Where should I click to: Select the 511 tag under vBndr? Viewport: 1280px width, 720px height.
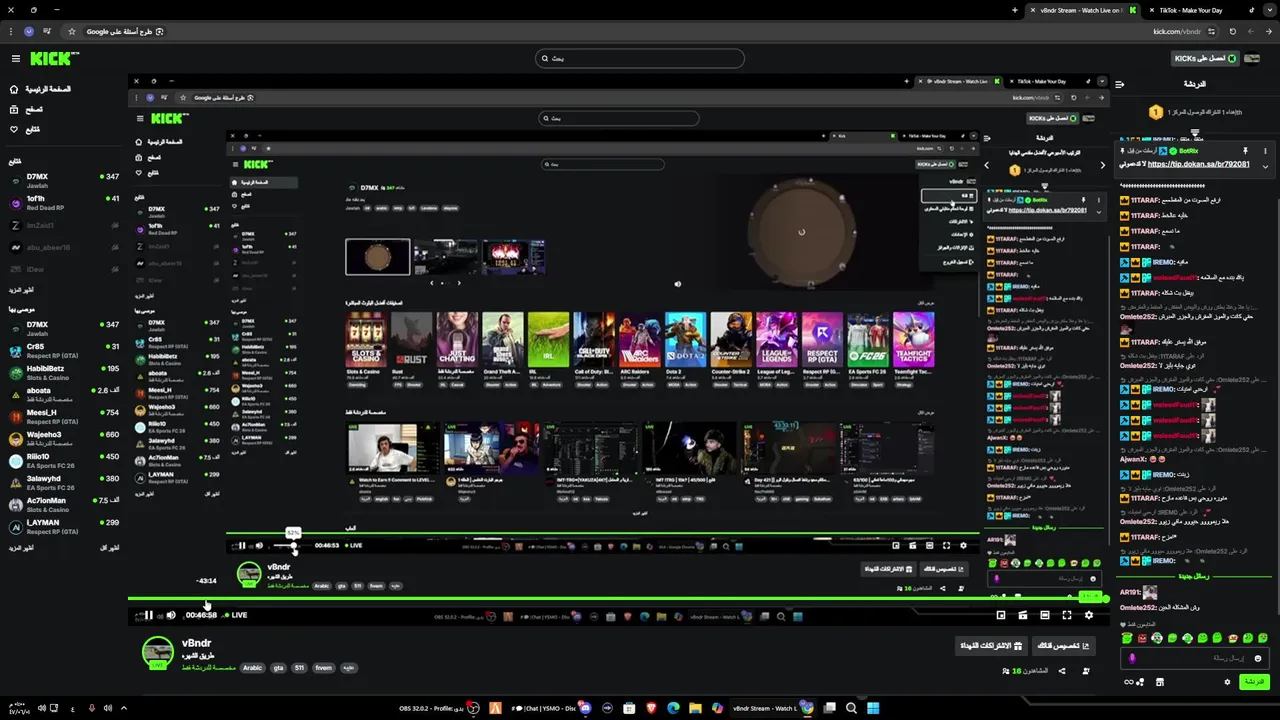click(300, 668)
